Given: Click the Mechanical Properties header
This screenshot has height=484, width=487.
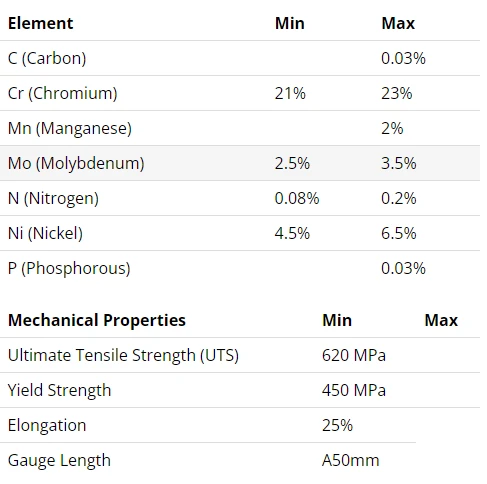Looking at the screenshot, I should pos(97,320).
